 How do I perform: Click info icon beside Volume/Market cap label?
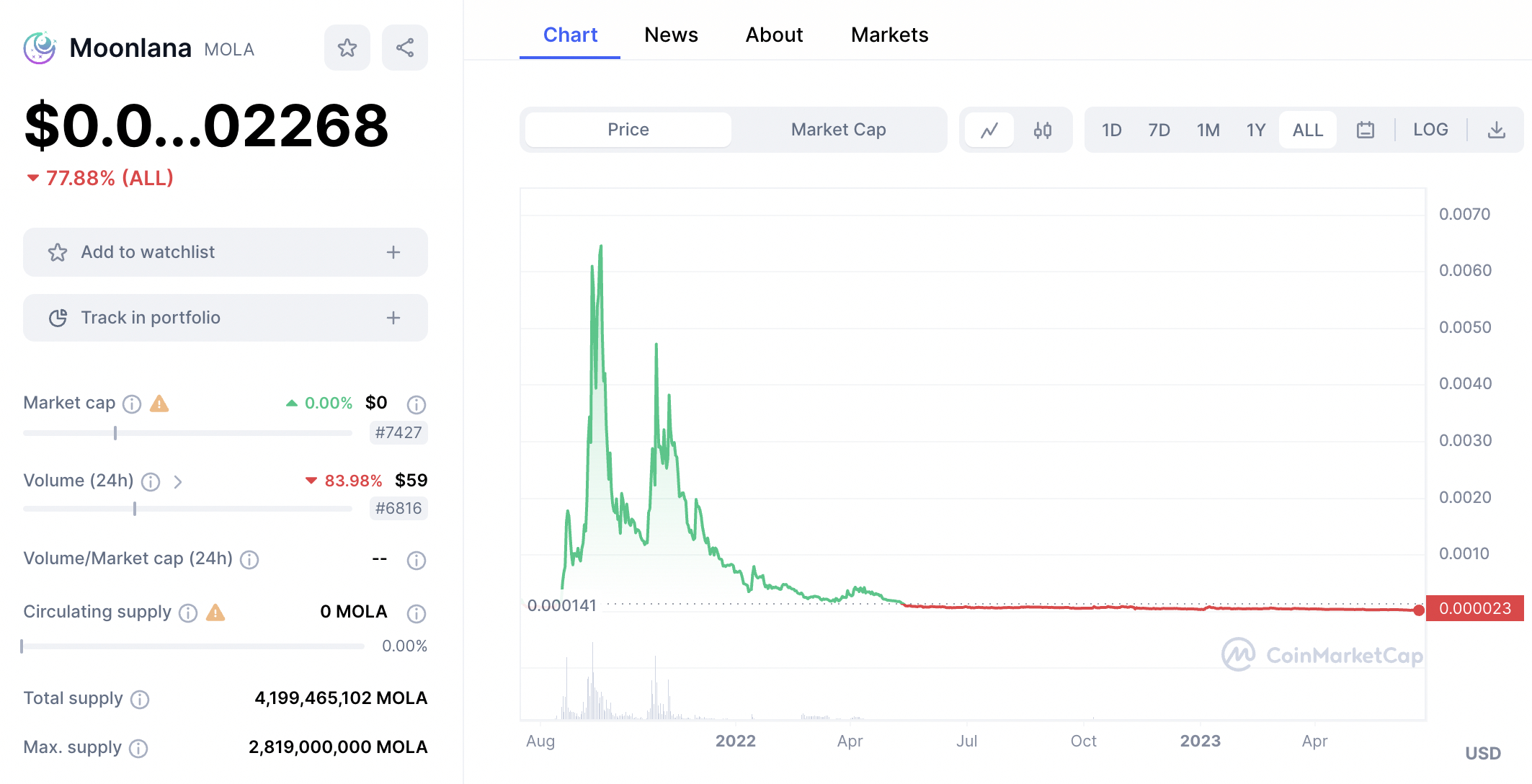tap(249, 560)
